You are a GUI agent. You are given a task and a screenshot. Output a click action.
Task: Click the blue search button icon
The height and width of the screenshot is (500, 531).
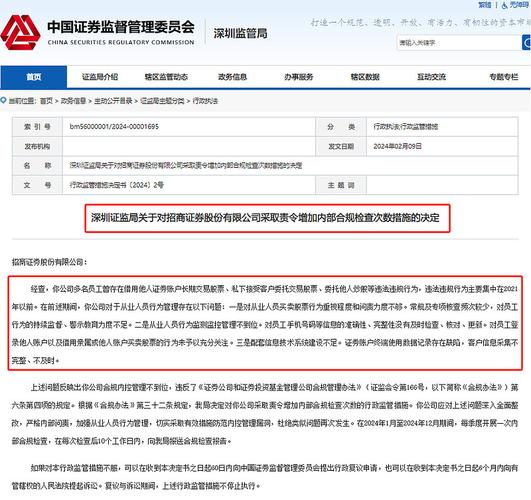526,43
